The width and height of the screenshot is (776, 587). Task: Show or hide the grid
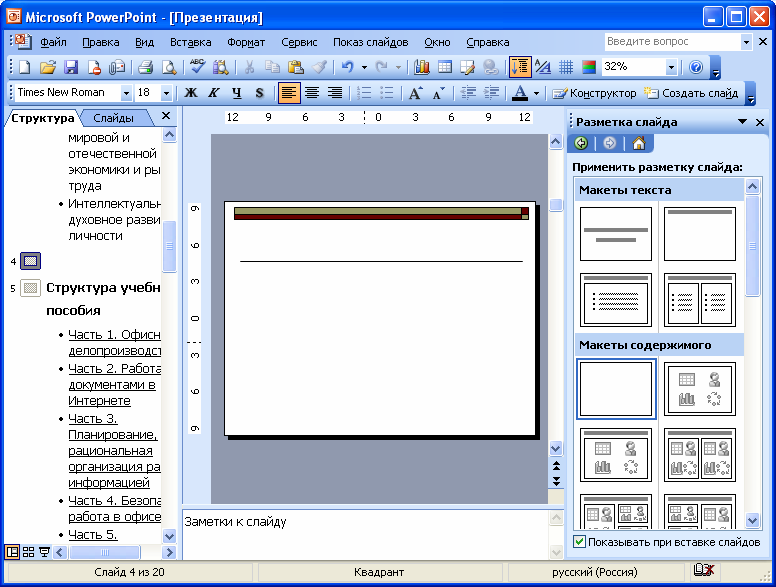566,67
